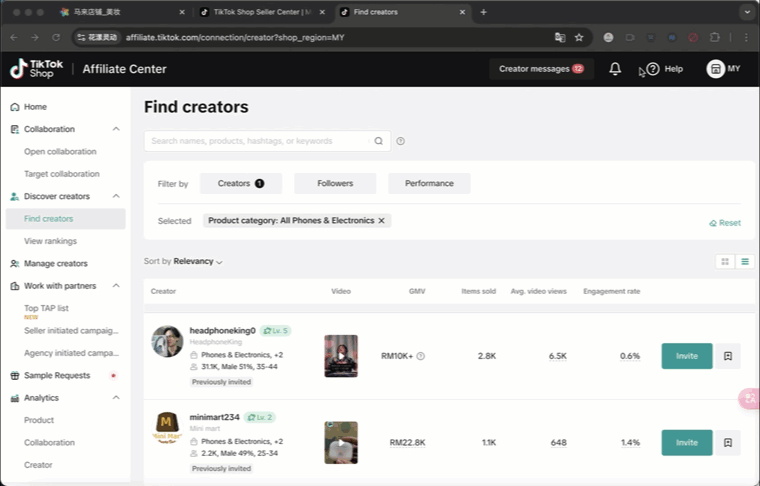
Task: Remove the Product category filter chip
Action: point(381,220)
